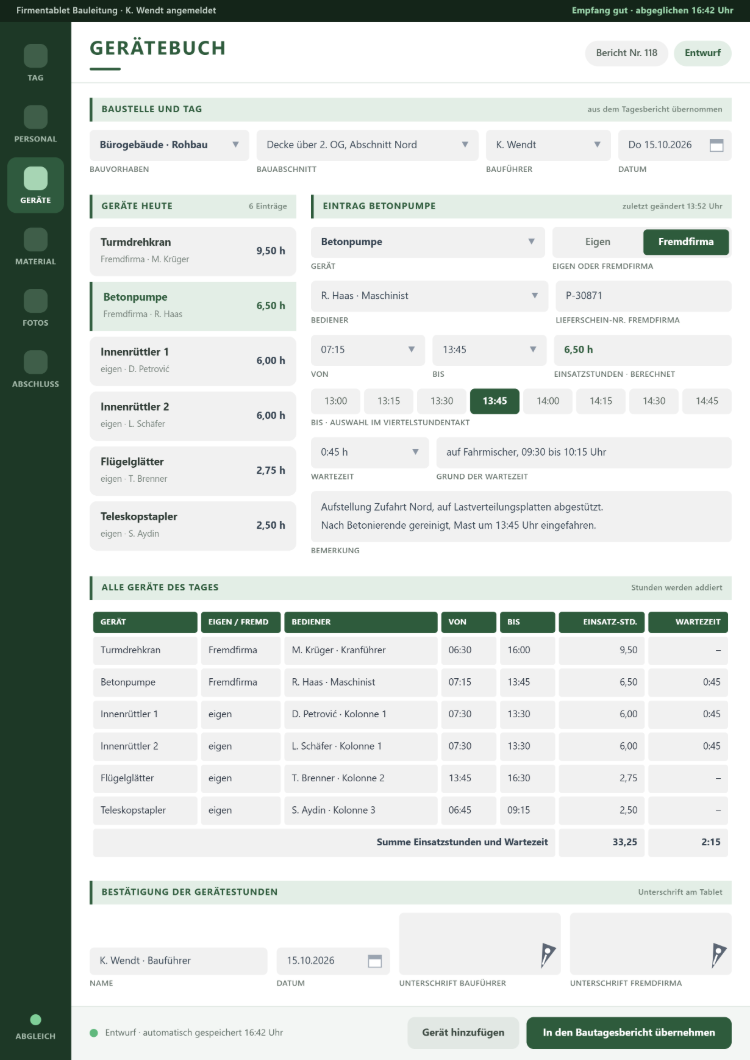The image size is (750, 1060).
Task: Click the Bericht Nr. 118 badge
Action: tap(626, 53)
